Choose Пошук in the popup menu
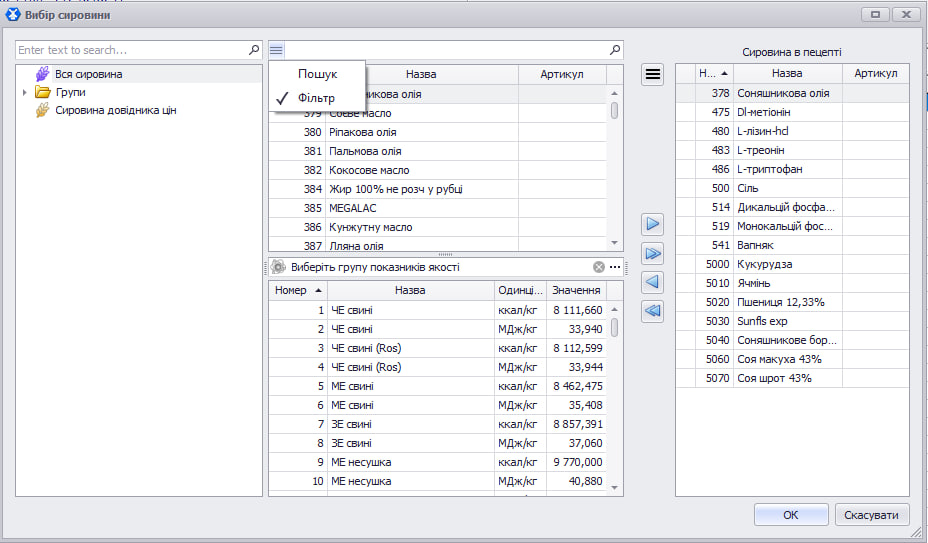928x543 pixels. [x=317, y=74]
